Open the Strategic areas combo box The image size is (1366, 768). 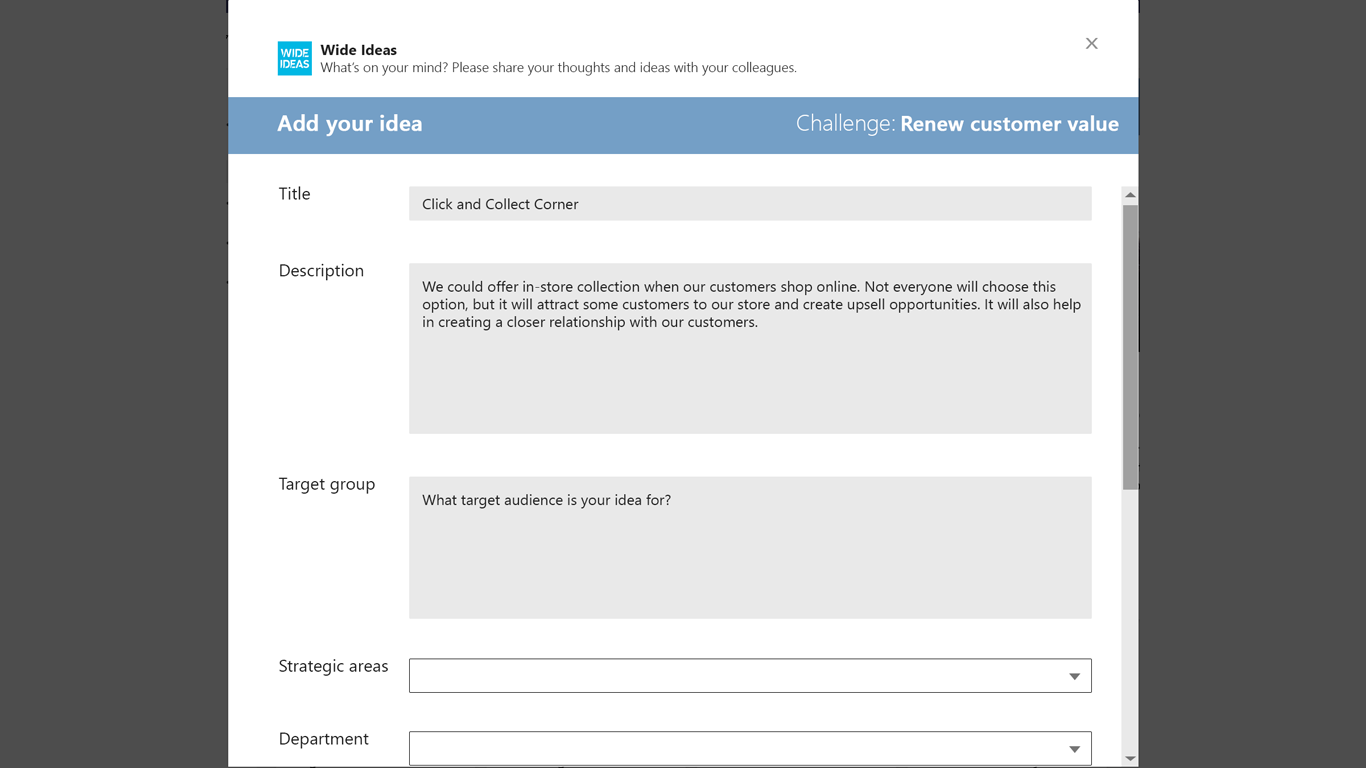(740, 676)
